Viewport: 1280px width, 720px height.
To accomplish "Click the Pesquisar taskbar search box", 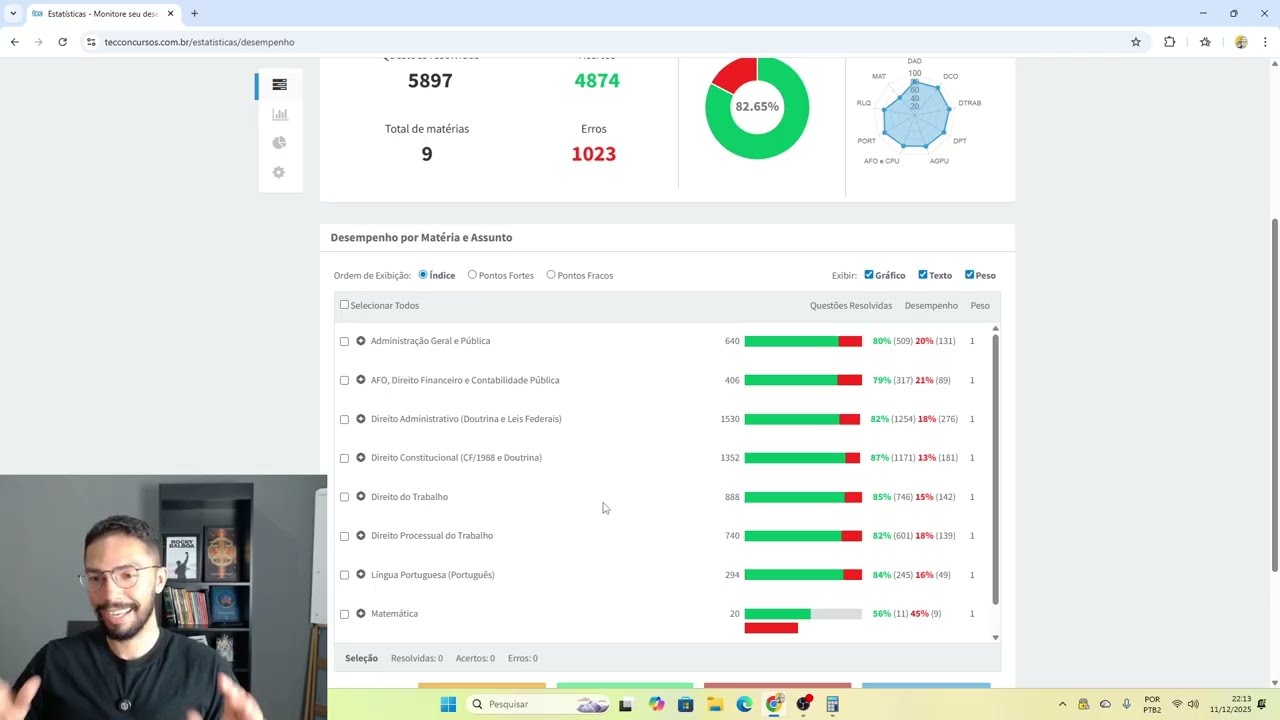I will pyautogui.click(x=538, y=704).
